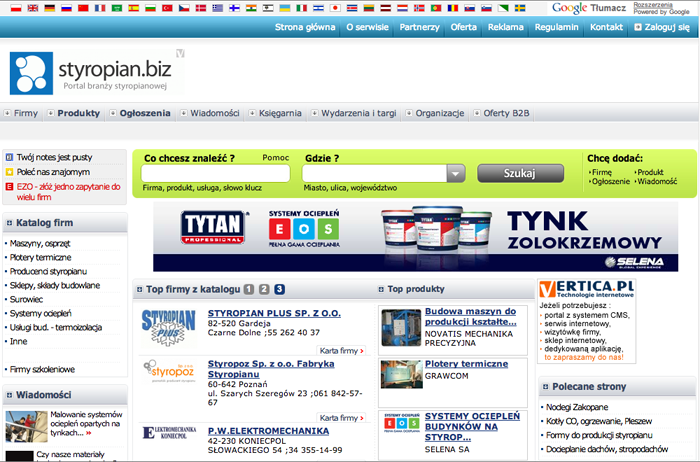The width and height of the screenshot is (700, 462).
Task: Pick the French flag
Action: pyautogui.click(x=100, y=8)
